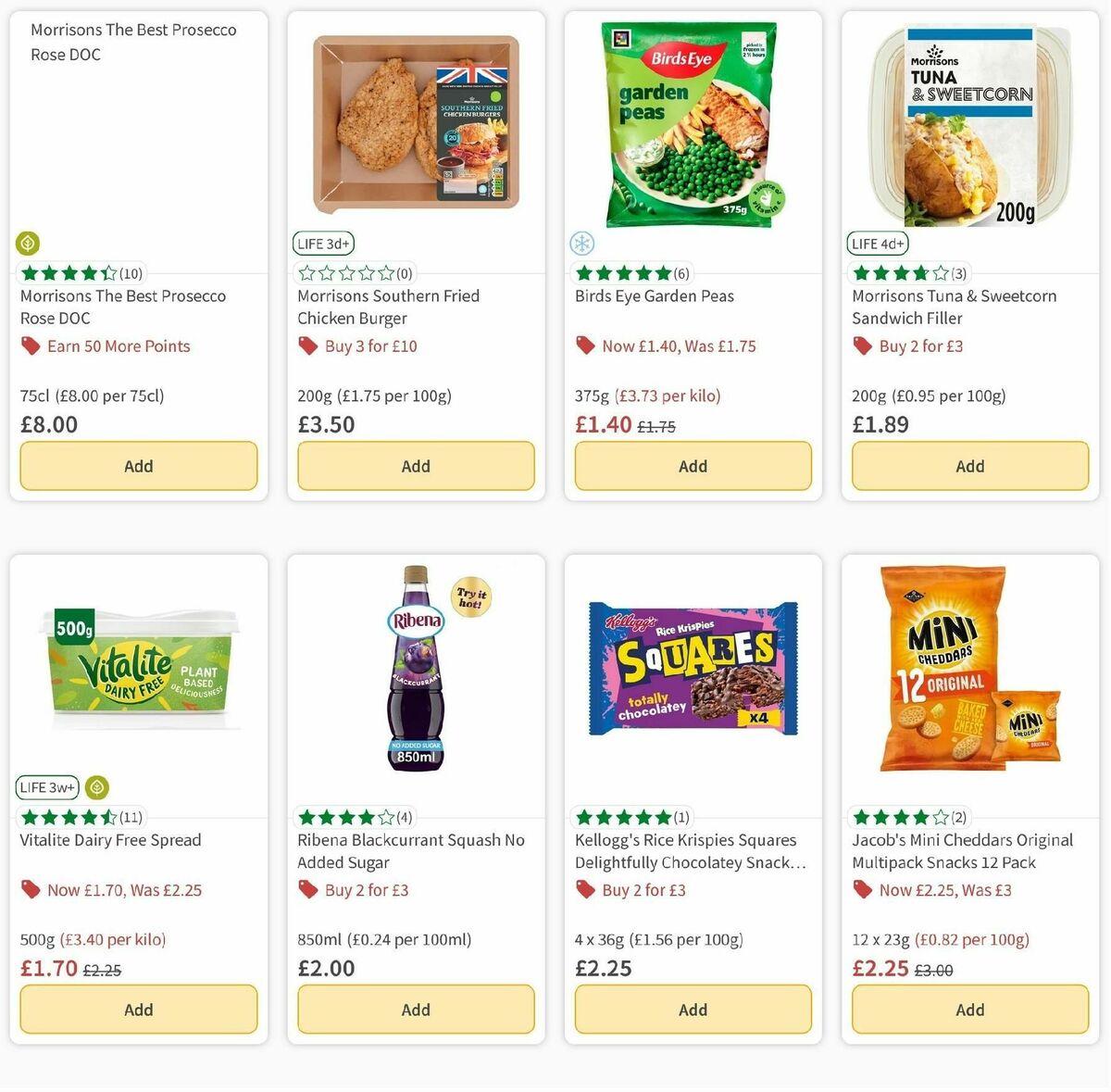This screenshot has width=1111, height=1092.
Task: Click the review count (11) on Vitalite spread
Action: point(131,817)
